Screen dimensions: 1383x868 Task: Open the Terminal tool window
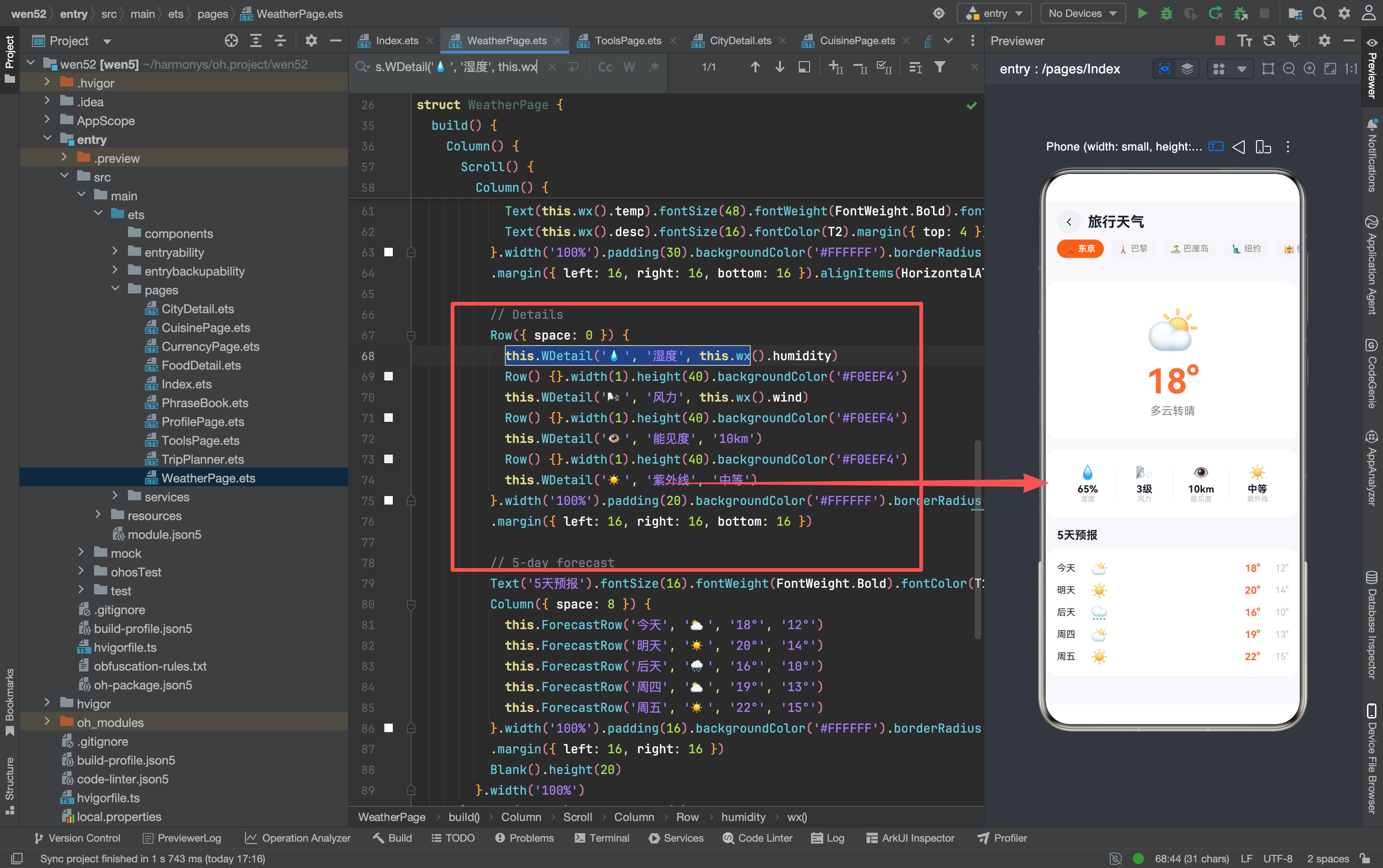[601, 837]
